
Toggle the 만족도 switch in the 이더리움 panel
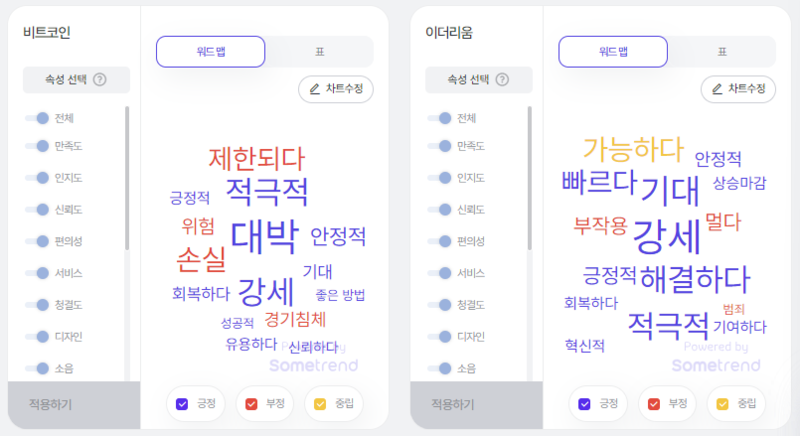coord(438,146)
